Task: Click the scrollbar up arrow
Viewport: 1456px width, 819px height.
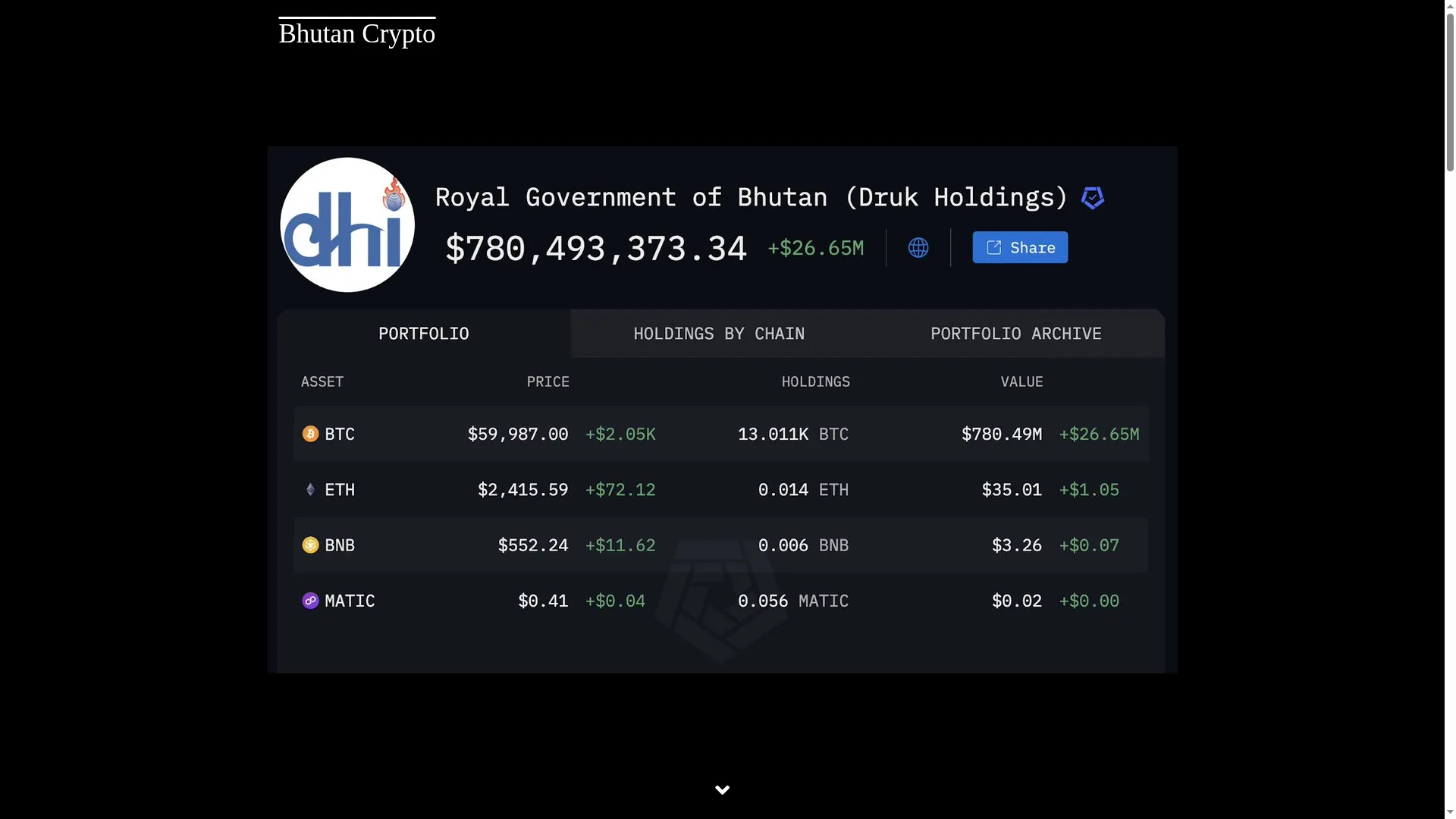Action: 1450,5
